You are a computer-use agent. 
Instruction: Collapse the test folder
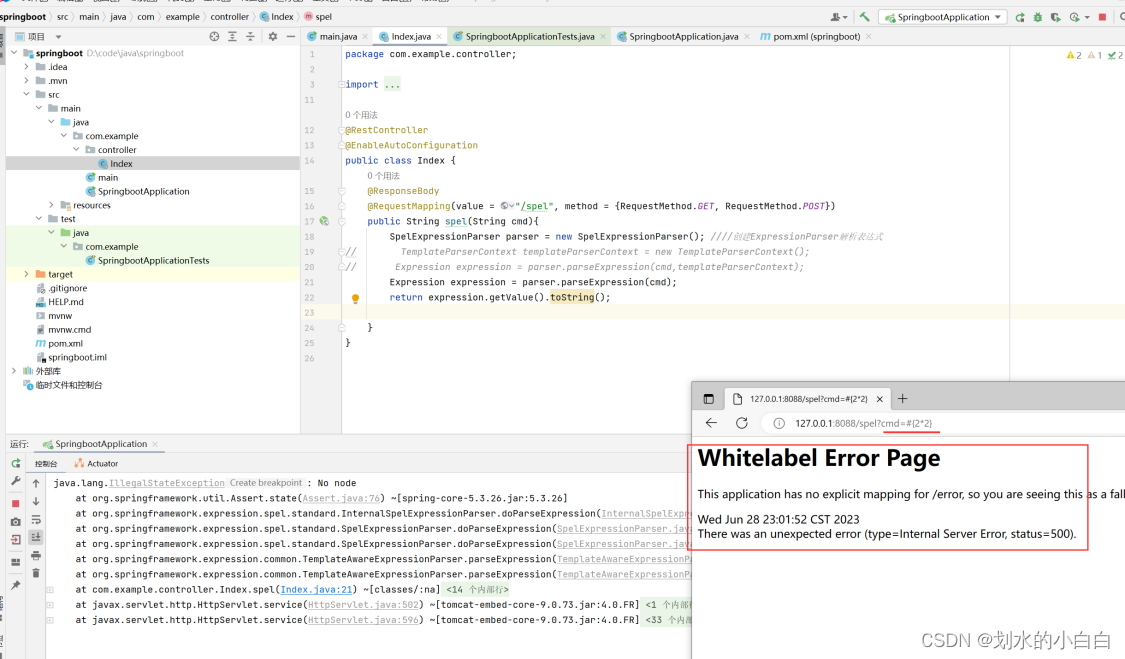[x=39, y=219]
